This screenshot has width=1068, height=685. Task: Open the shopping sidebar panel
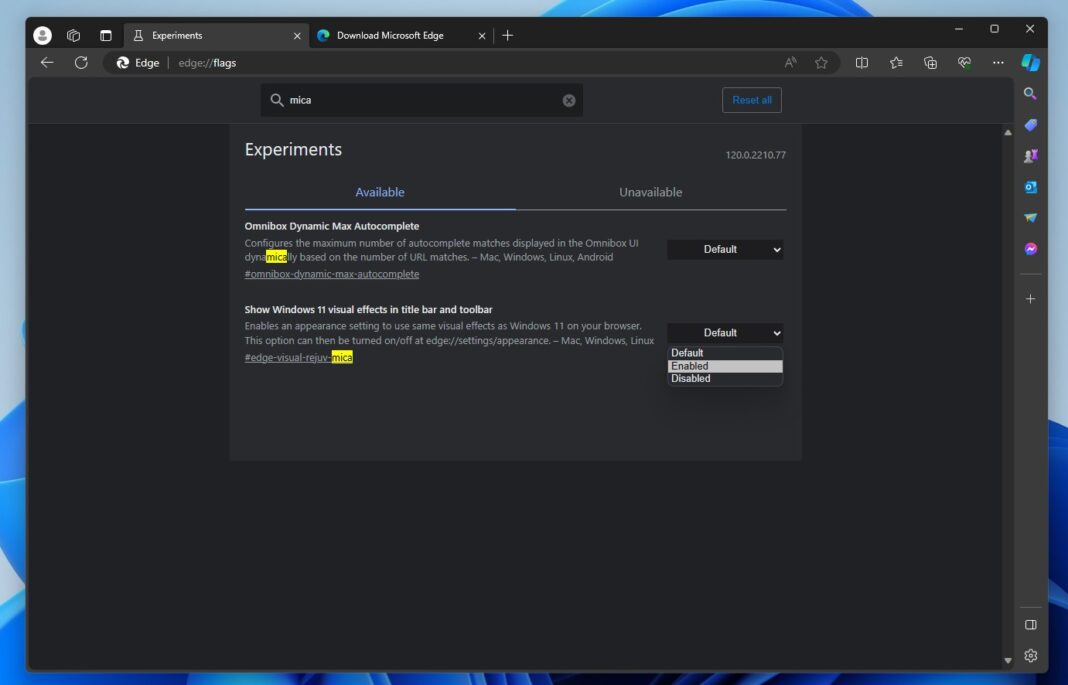[x=1031, y=125]
